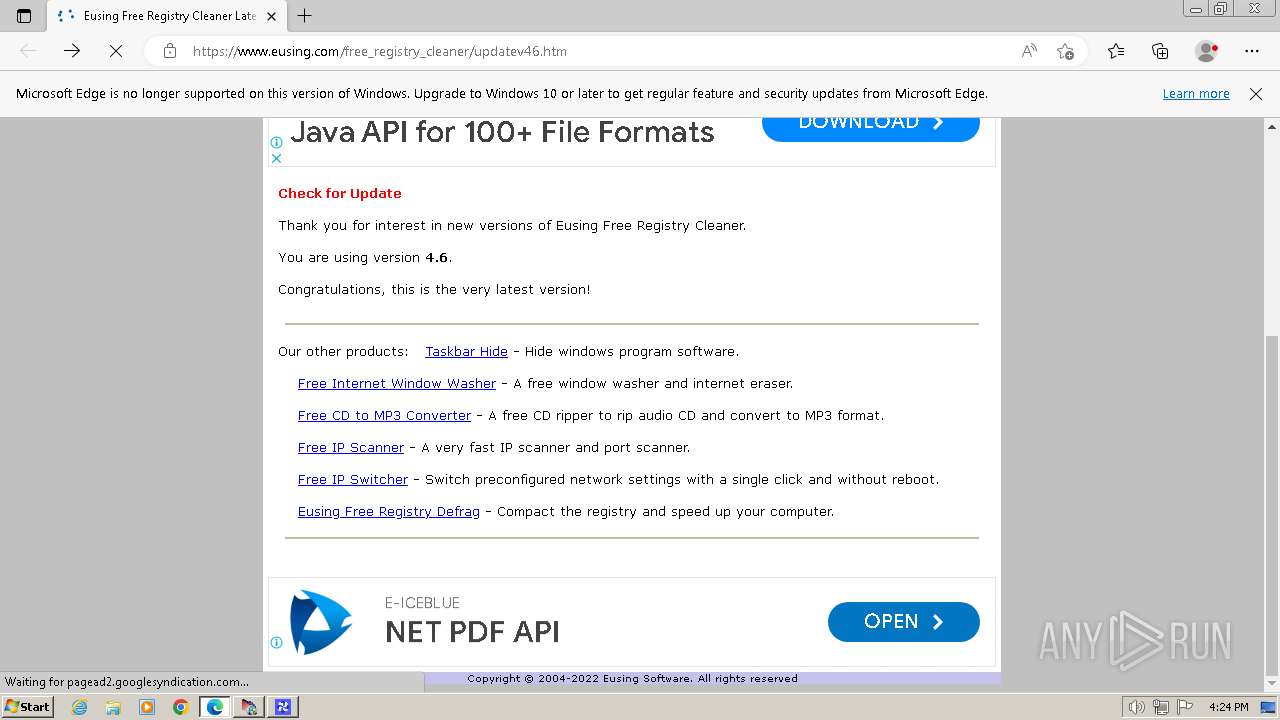
Task: Stop page loading with X button
Action: click(116, 51)
